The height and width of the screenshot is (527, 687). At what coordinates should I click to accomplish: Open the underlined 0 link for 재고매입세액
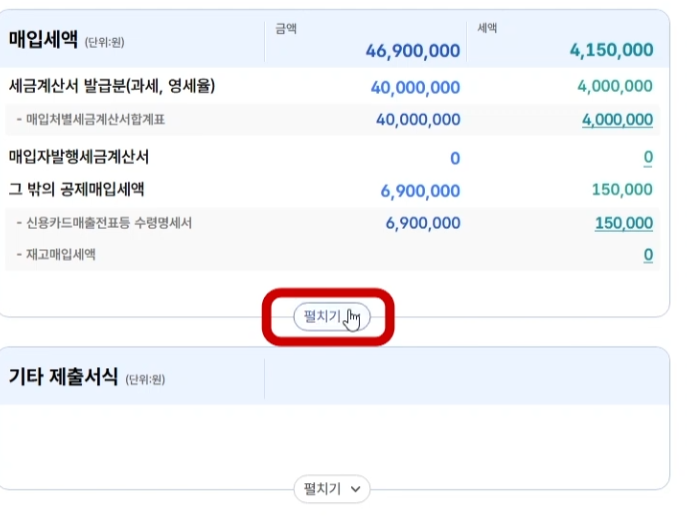pyautogui.click(x=648, y=255)
